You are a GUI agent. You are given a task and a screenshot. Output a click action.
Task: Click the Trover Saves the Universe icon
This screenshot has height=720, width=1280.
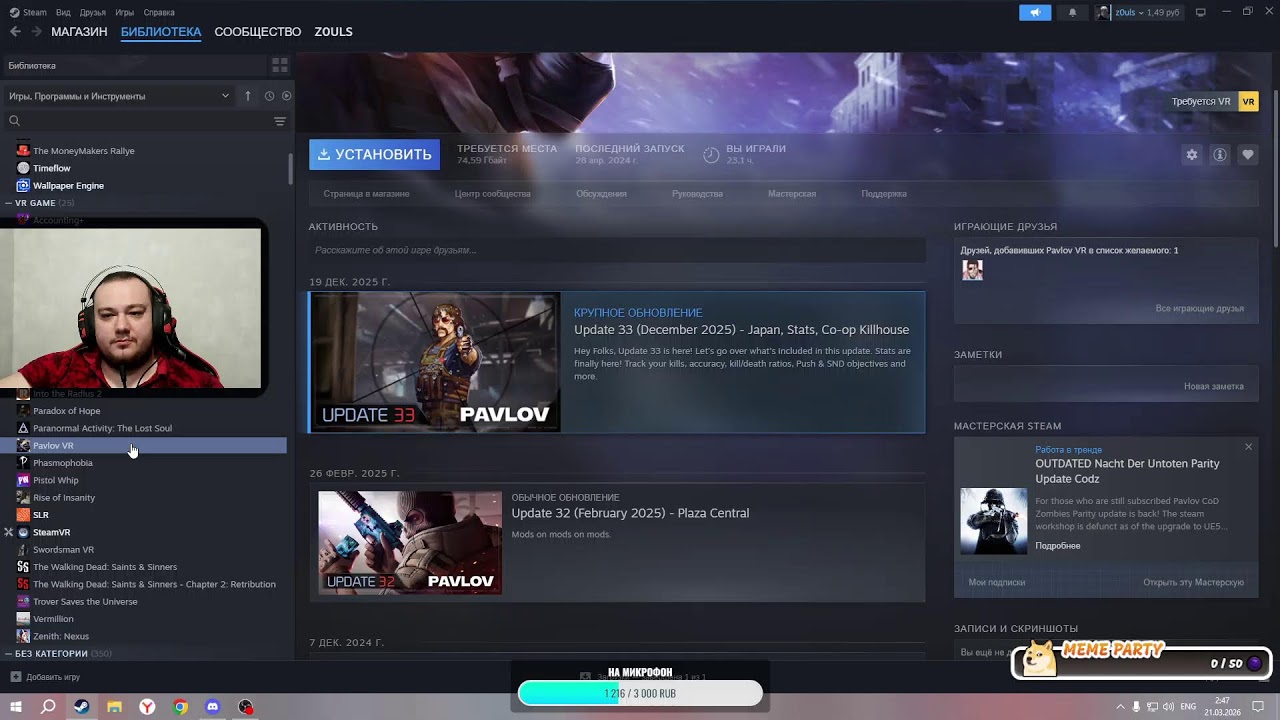[23, 602]
